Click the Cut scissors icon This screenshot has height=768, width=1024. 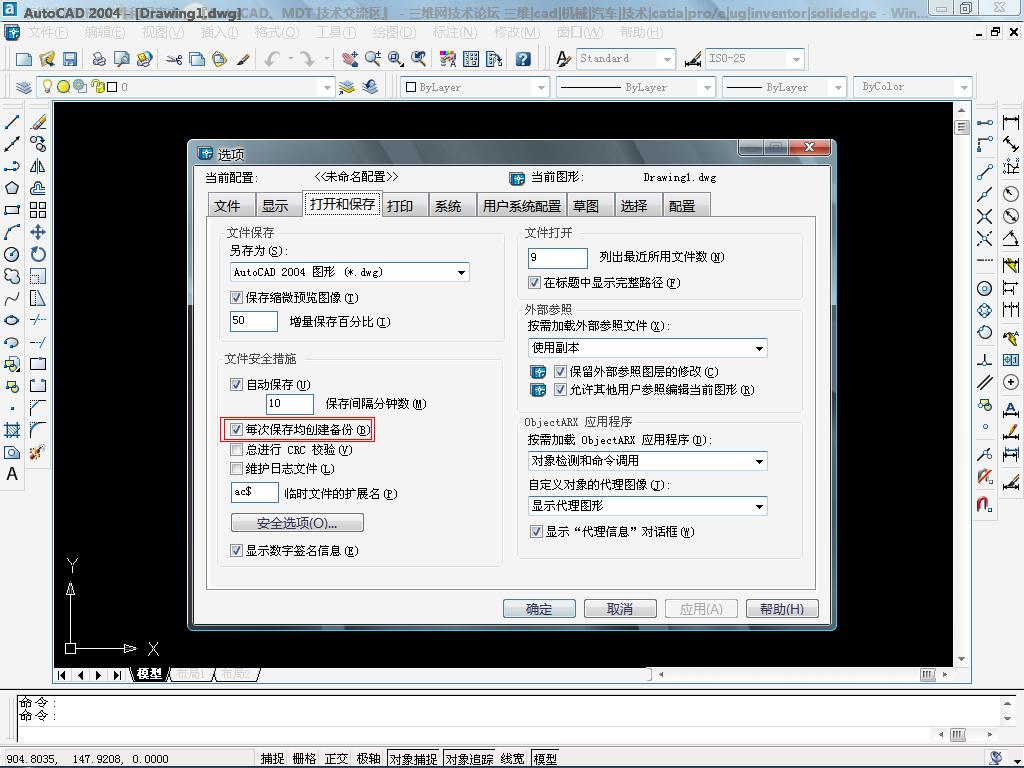173,59
